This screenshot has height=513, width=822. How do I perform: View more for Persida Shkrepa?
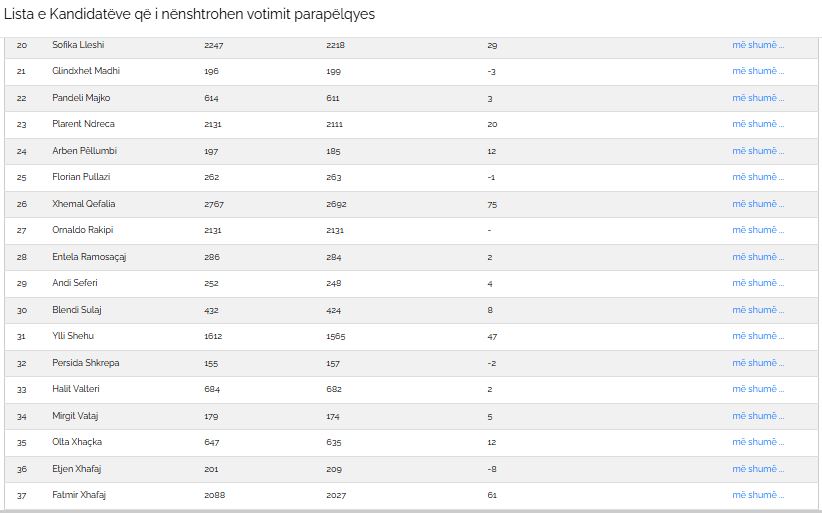(758, 363)
